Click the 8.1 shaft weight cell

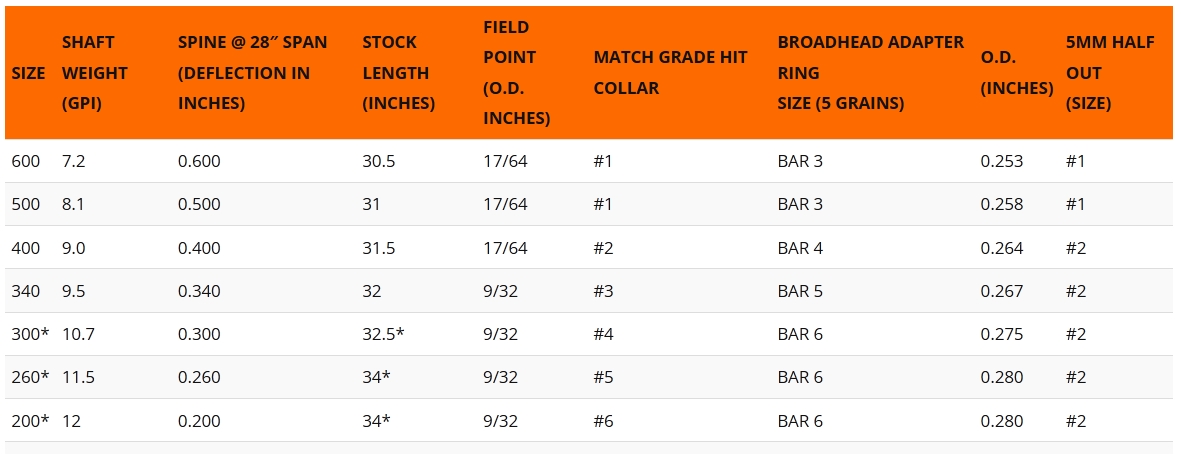coord(74,204)
